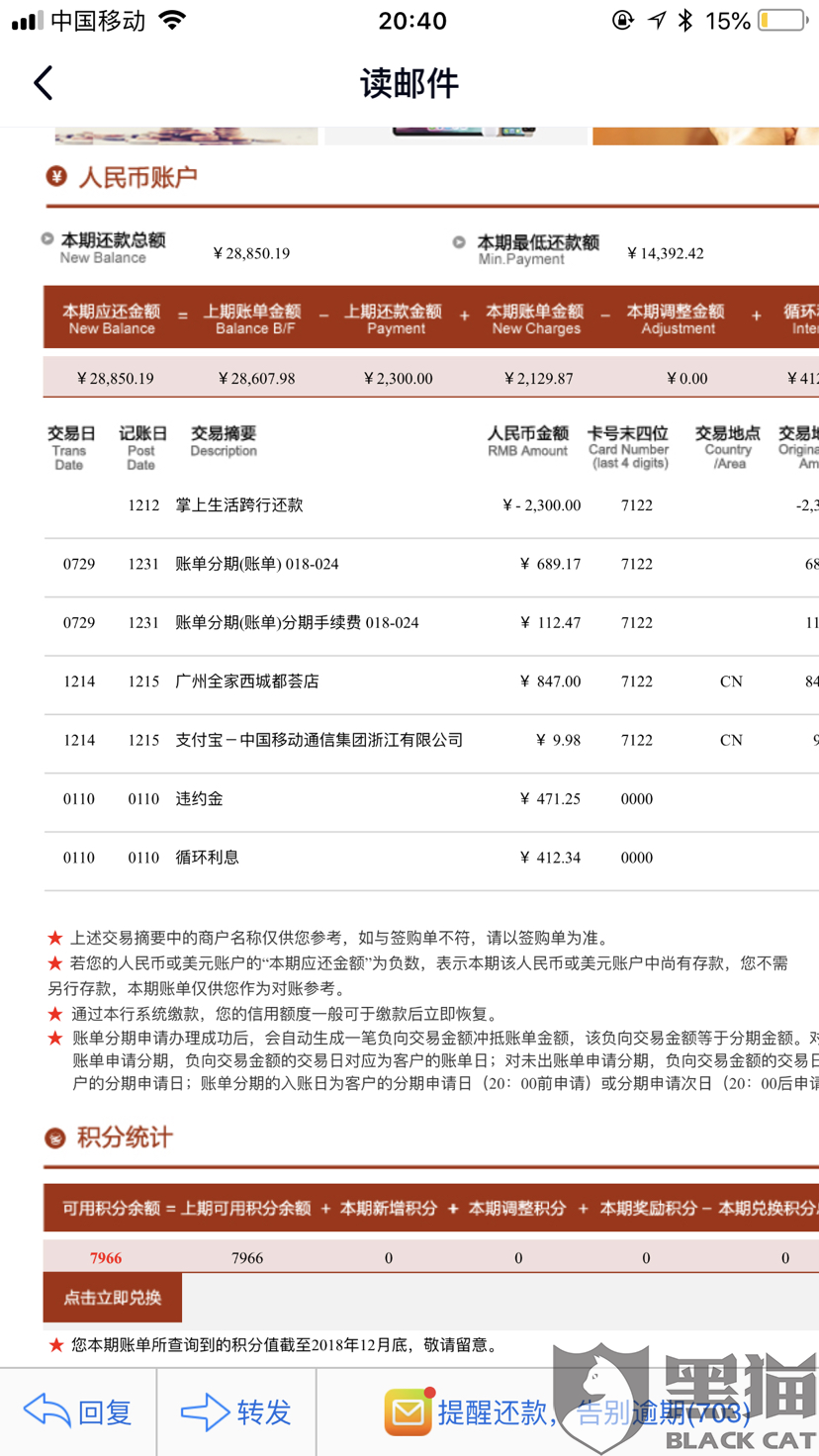Tap the 上期可用积分余额 header
Screen dimensions: 819x1456
coord(245,1209)
